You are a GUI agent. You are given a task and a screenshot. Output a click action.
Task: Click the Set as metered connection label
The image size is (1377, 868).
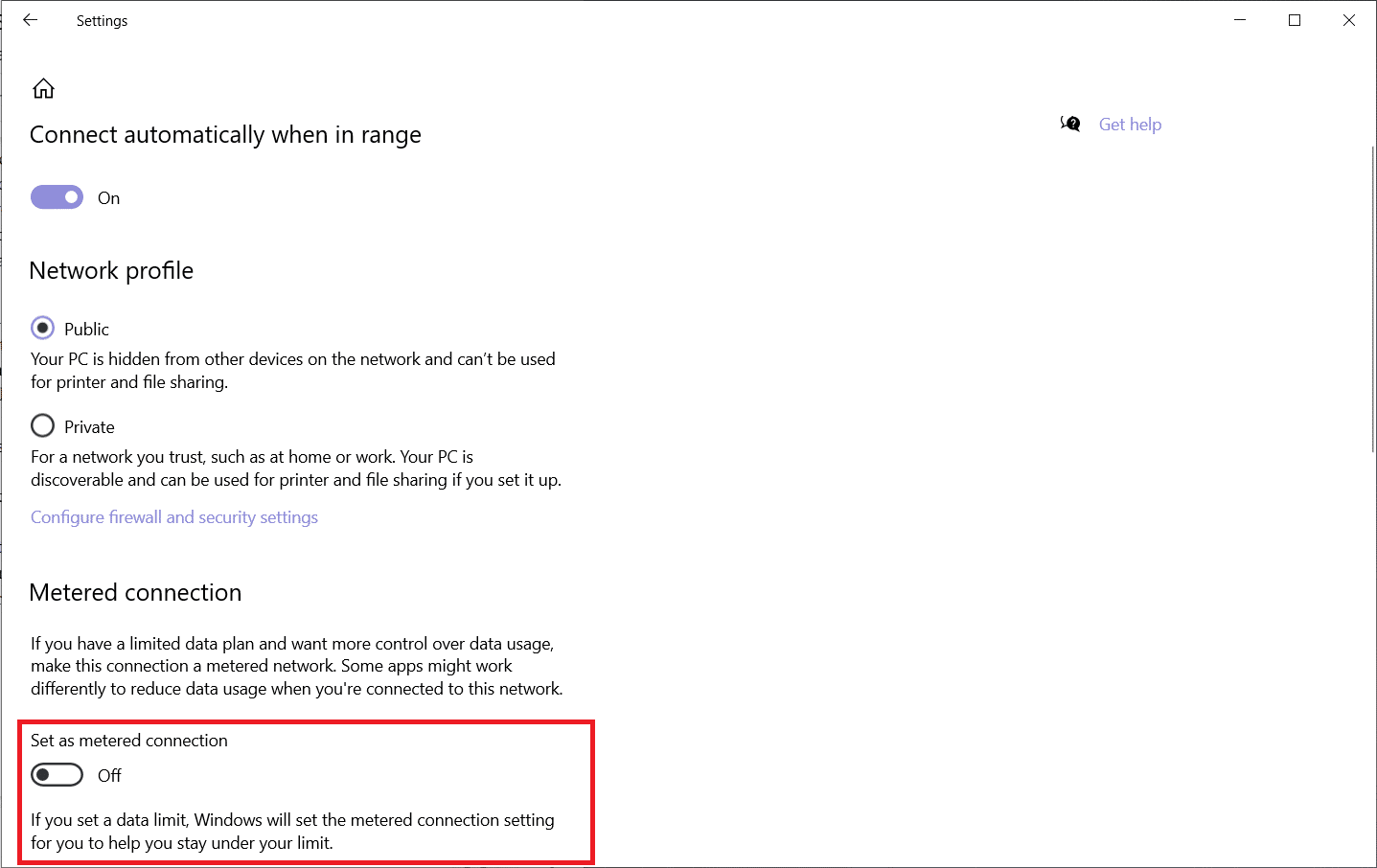tap(129, 741)
